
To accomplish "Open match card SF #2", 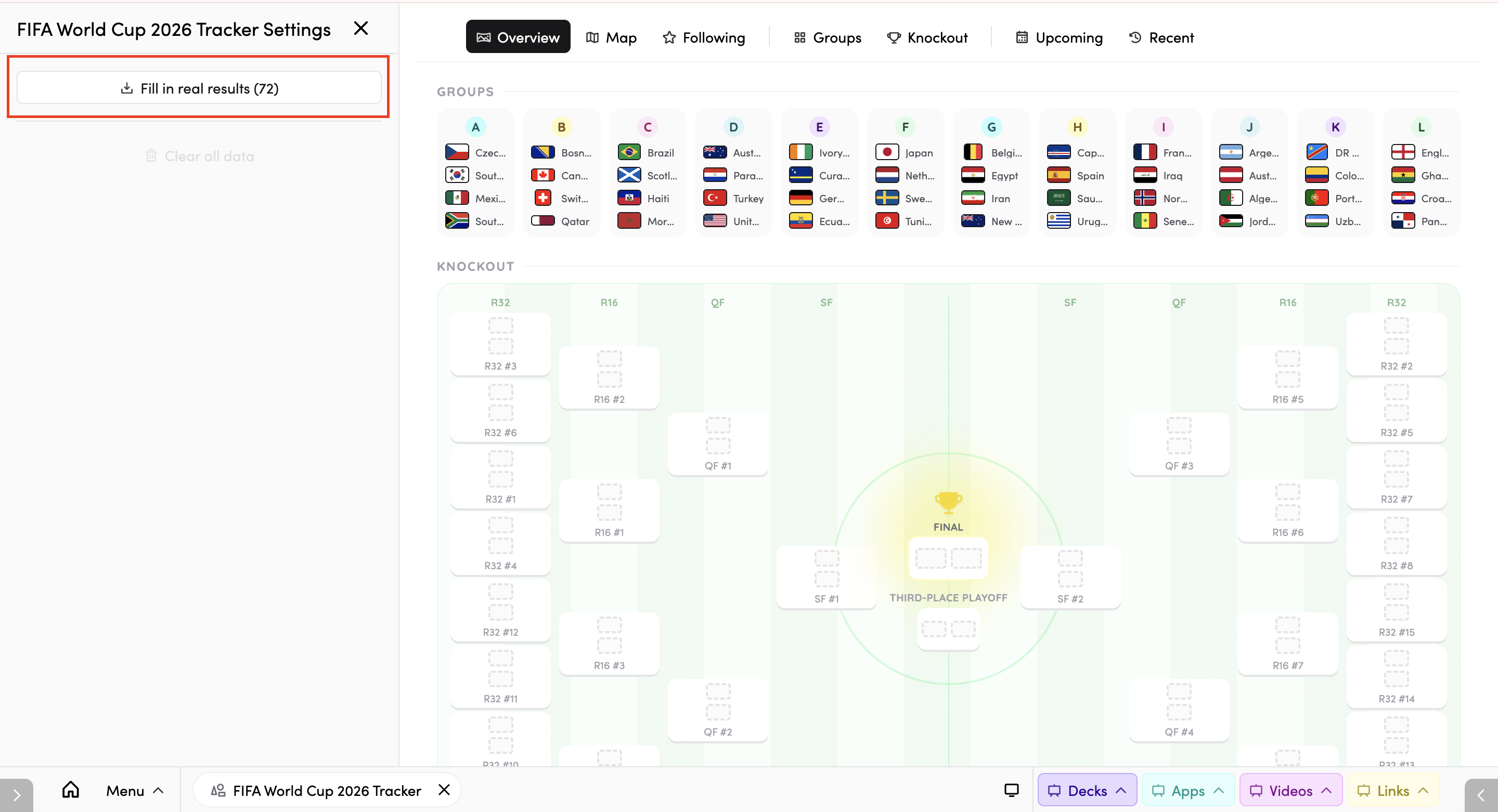I will tap(1070, 577).
